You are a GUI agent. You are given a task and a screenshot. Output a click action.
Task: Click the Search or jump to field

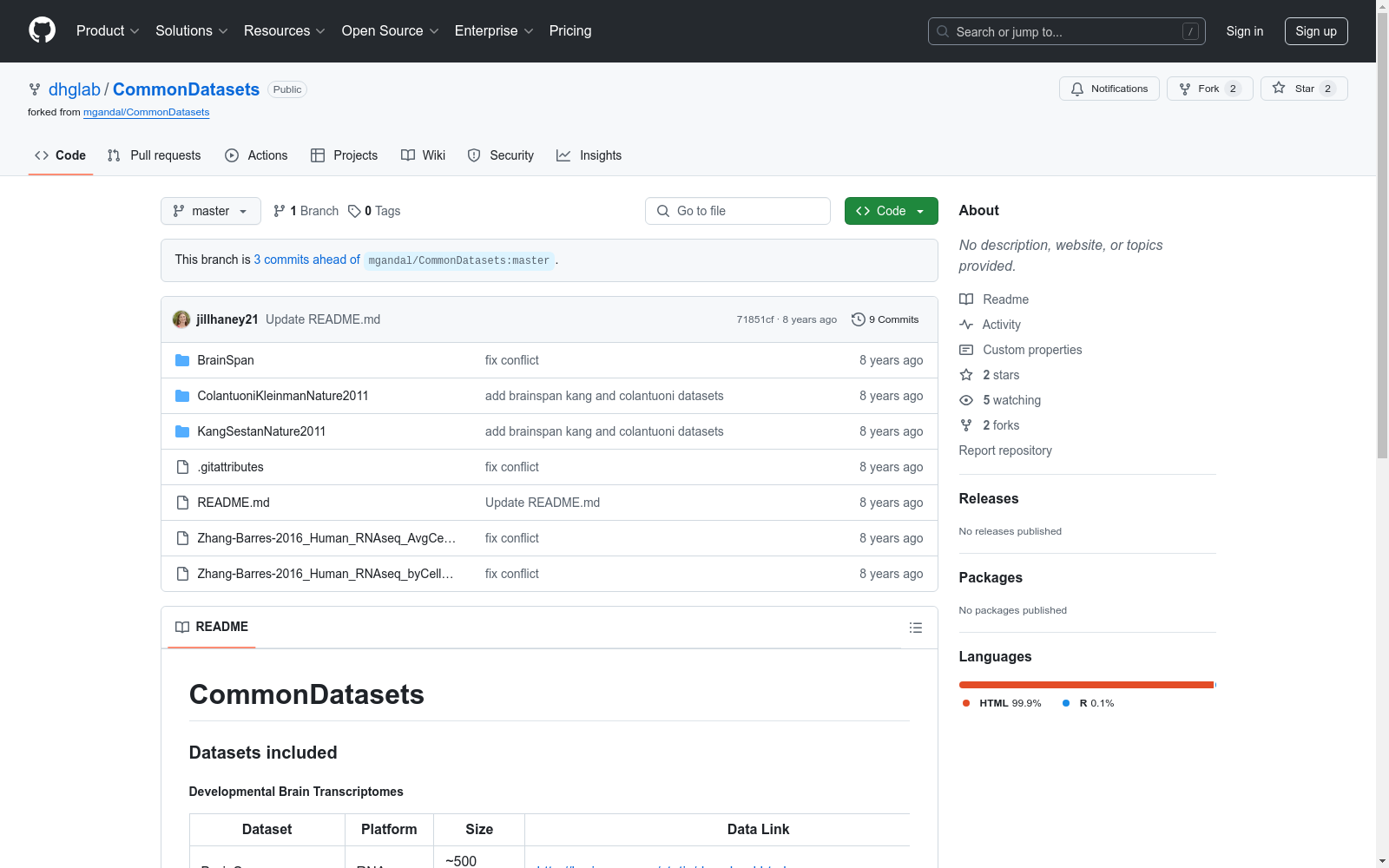[1067, 31]
